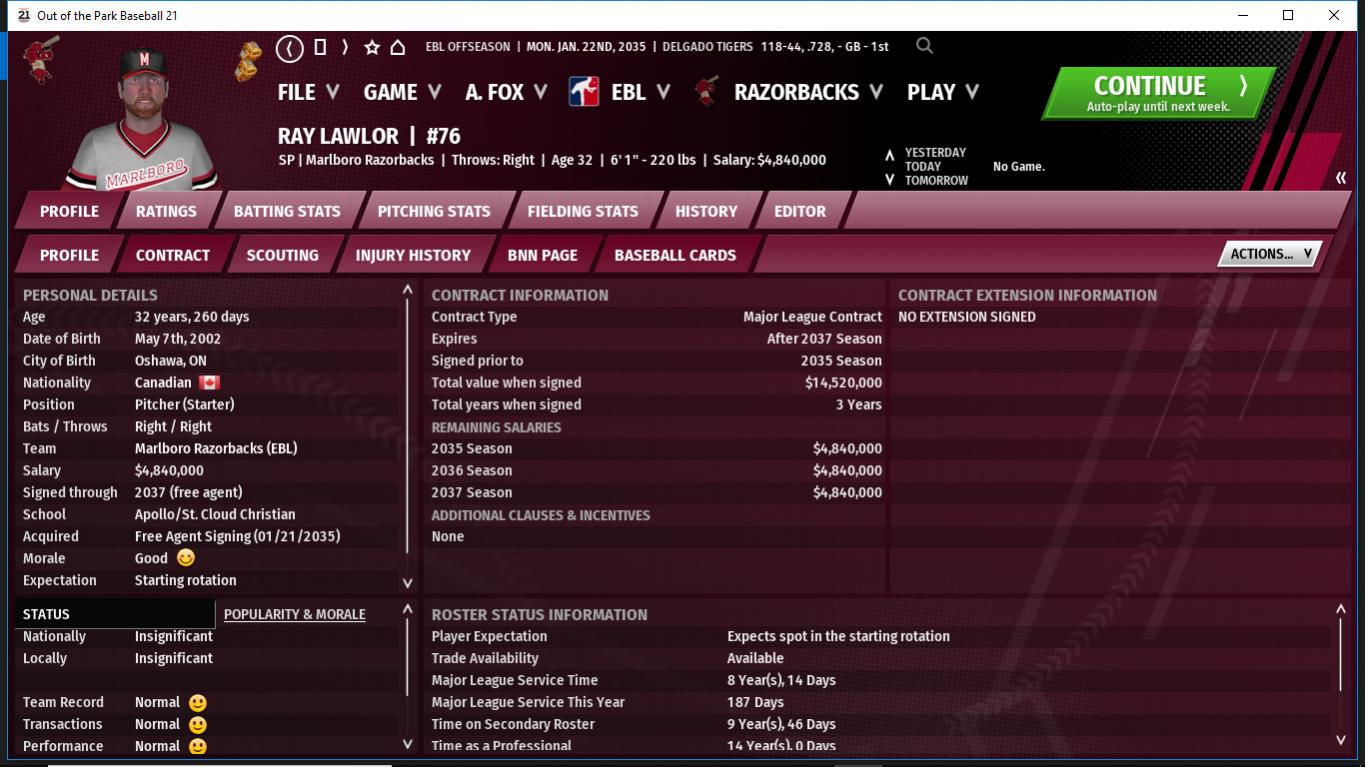Click the "8 Year(s), 14 Days" service time
This screenshot has height=767, width=1365.
(781, 680)
